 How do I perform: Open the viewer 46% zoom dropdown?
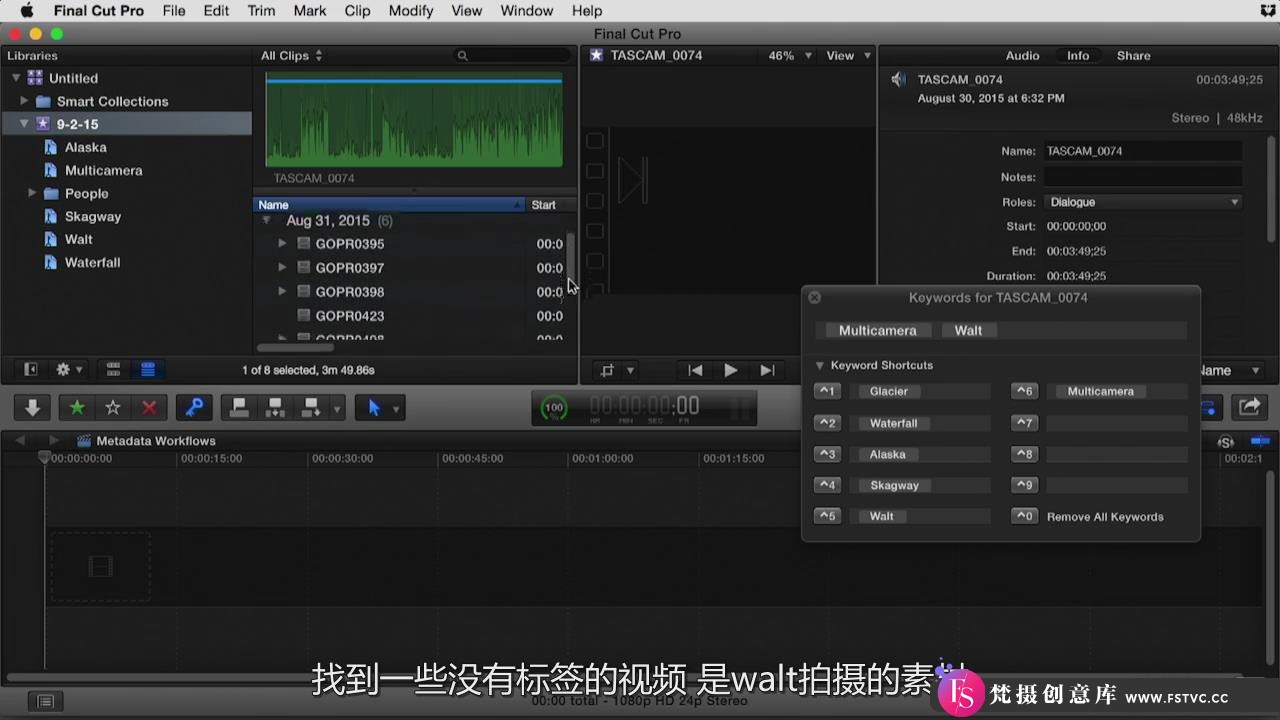tap(789, 56)
